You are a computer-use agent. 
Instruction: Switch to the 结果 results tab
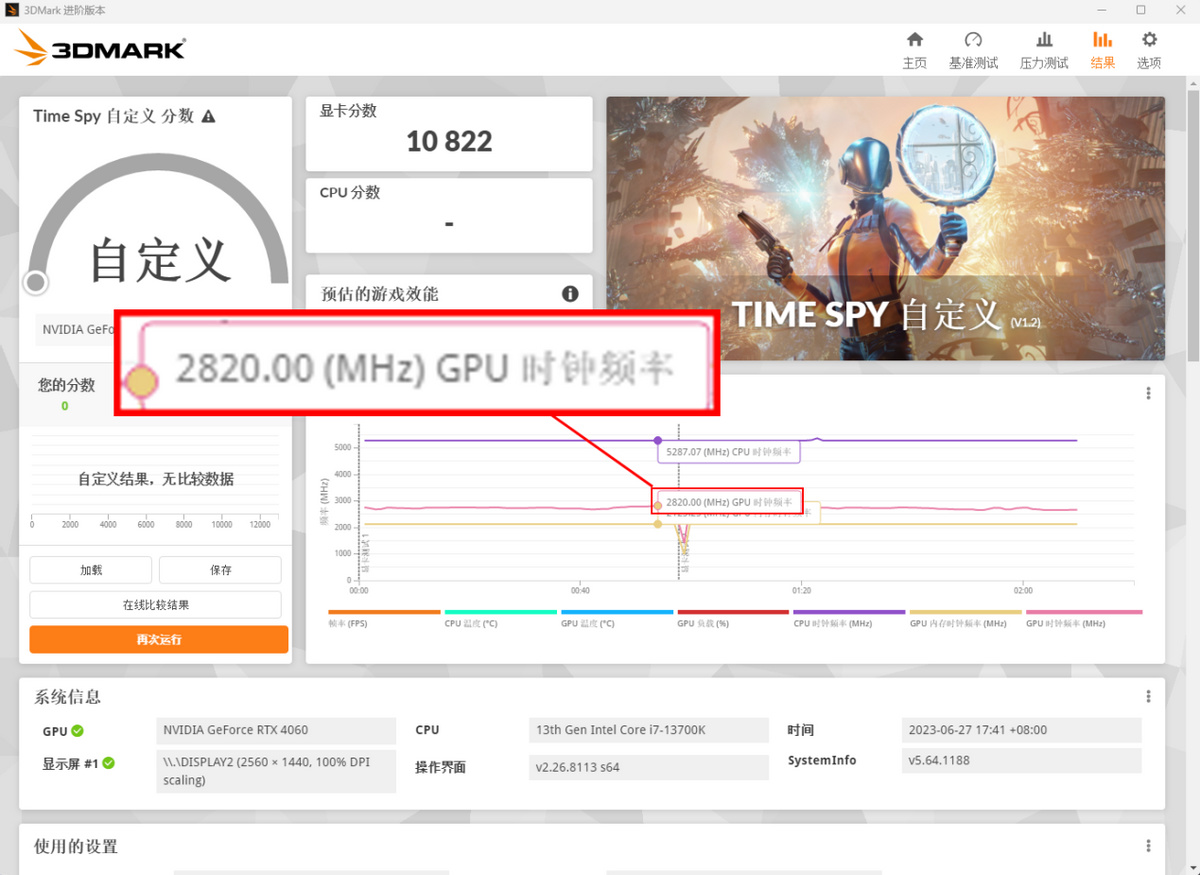click(1102, 51)
